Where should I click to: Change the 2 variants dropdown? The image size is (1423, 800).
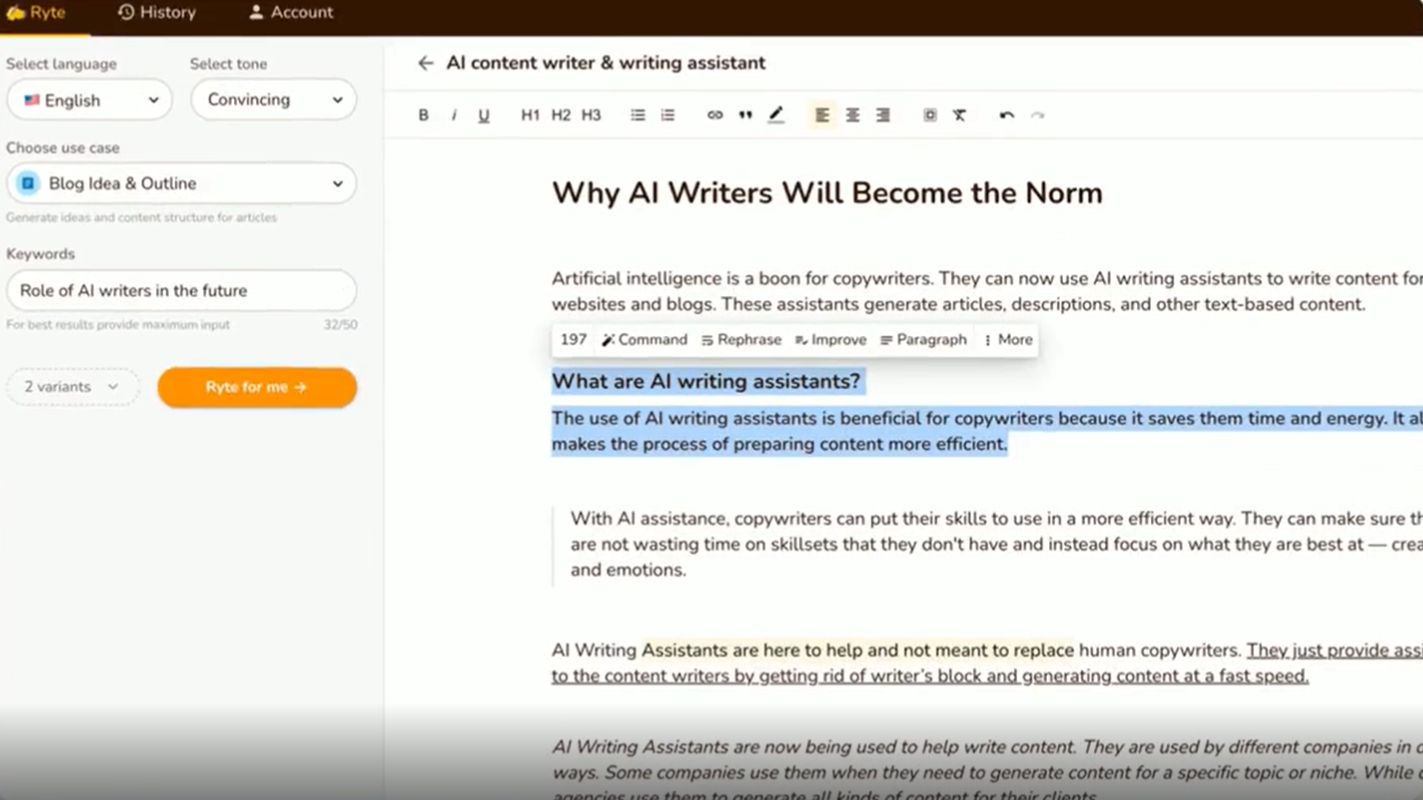(x=73, y=387)
